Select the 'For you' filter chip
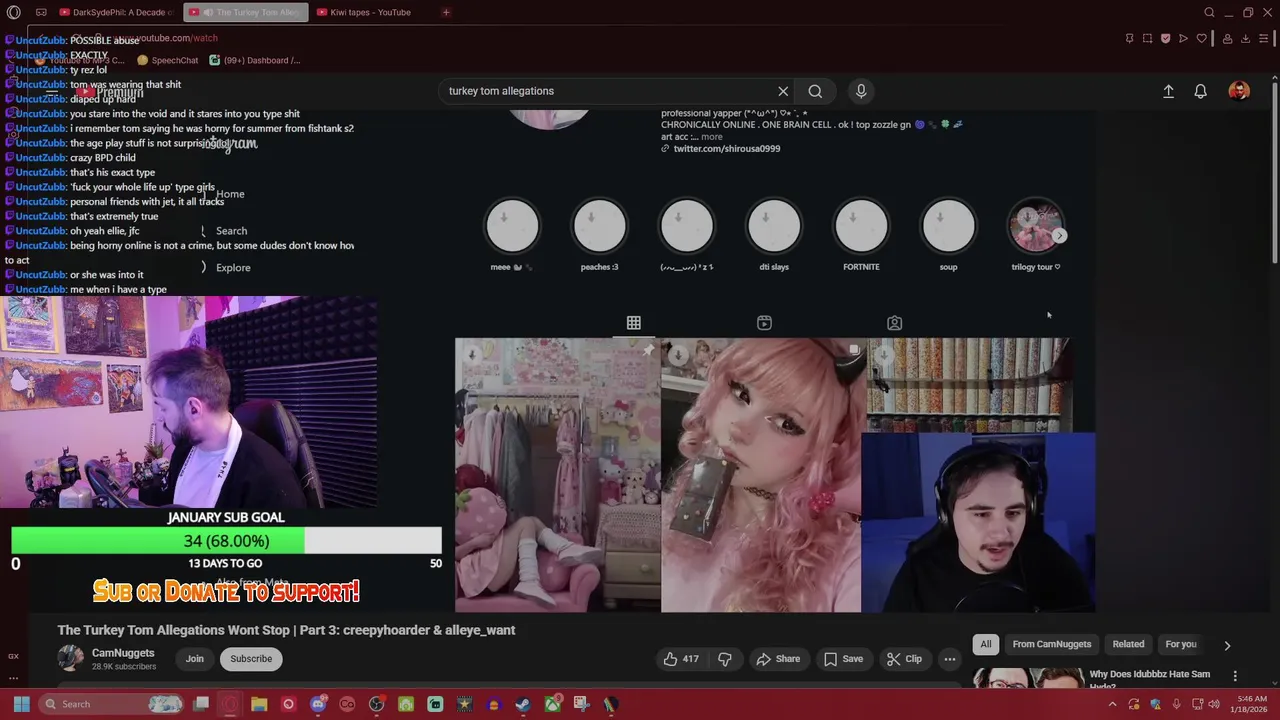The height and width of the screenshot is (720, 1280). click(1180, 644)
